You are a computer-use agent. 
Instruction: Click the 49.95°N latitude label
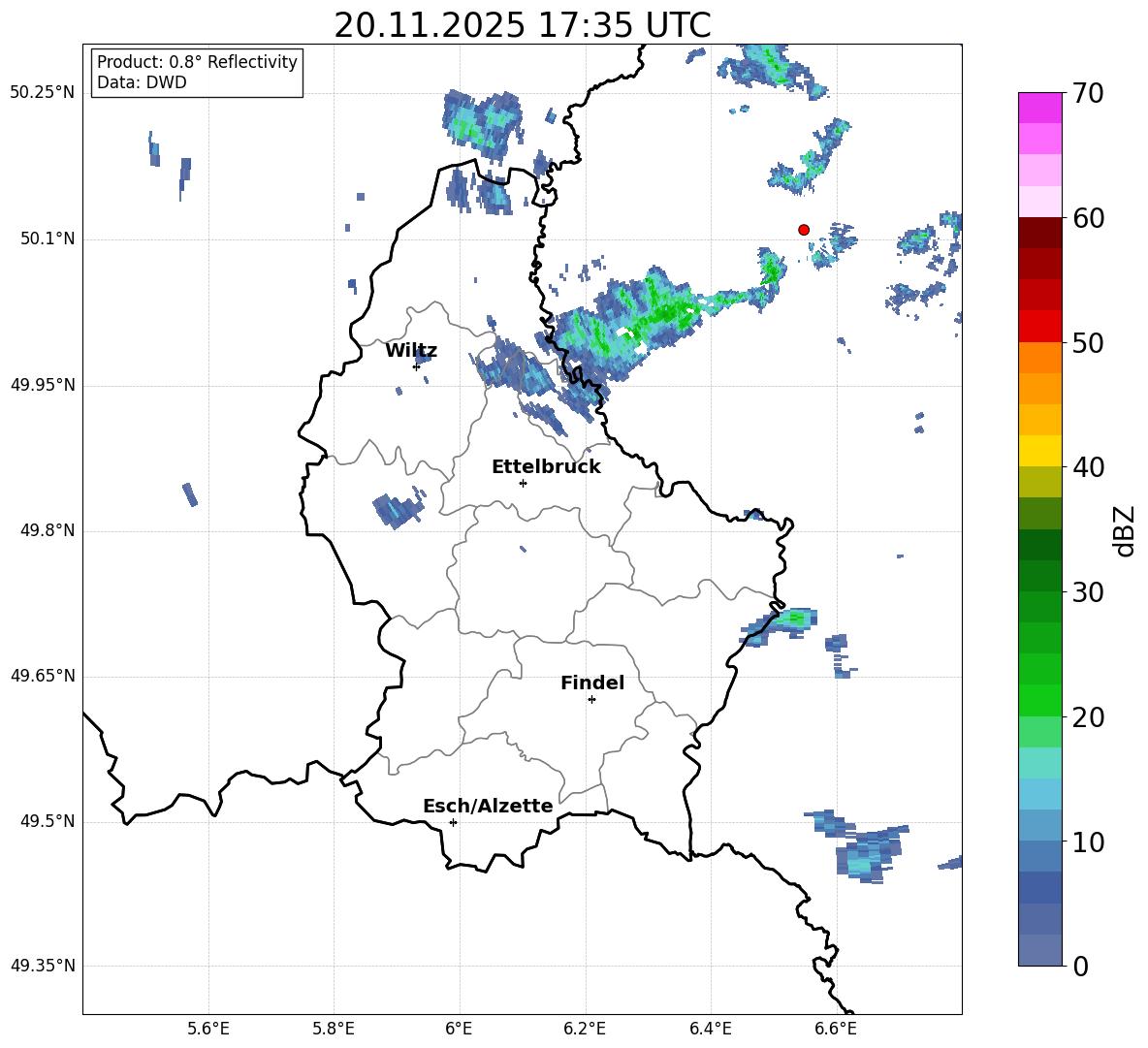tap(43, 385)
